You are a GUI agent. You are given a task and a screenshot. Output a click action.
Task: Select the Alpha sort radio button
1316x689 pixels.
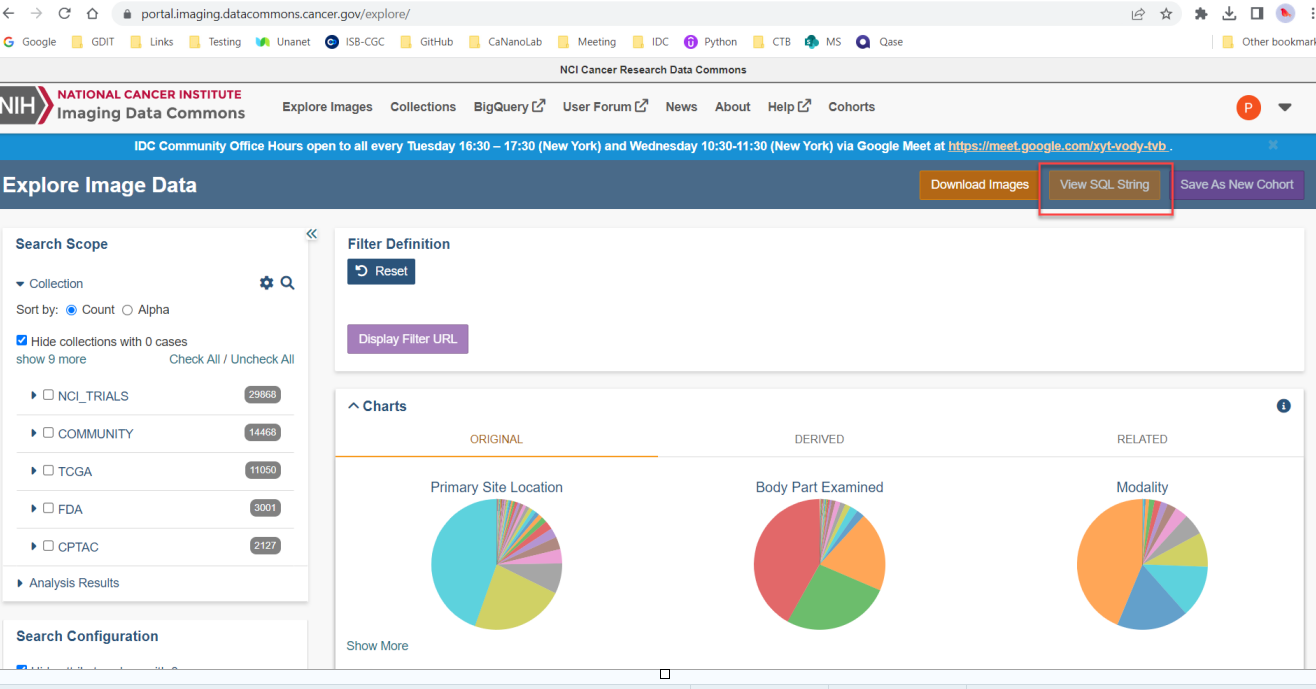pos(127,309)
